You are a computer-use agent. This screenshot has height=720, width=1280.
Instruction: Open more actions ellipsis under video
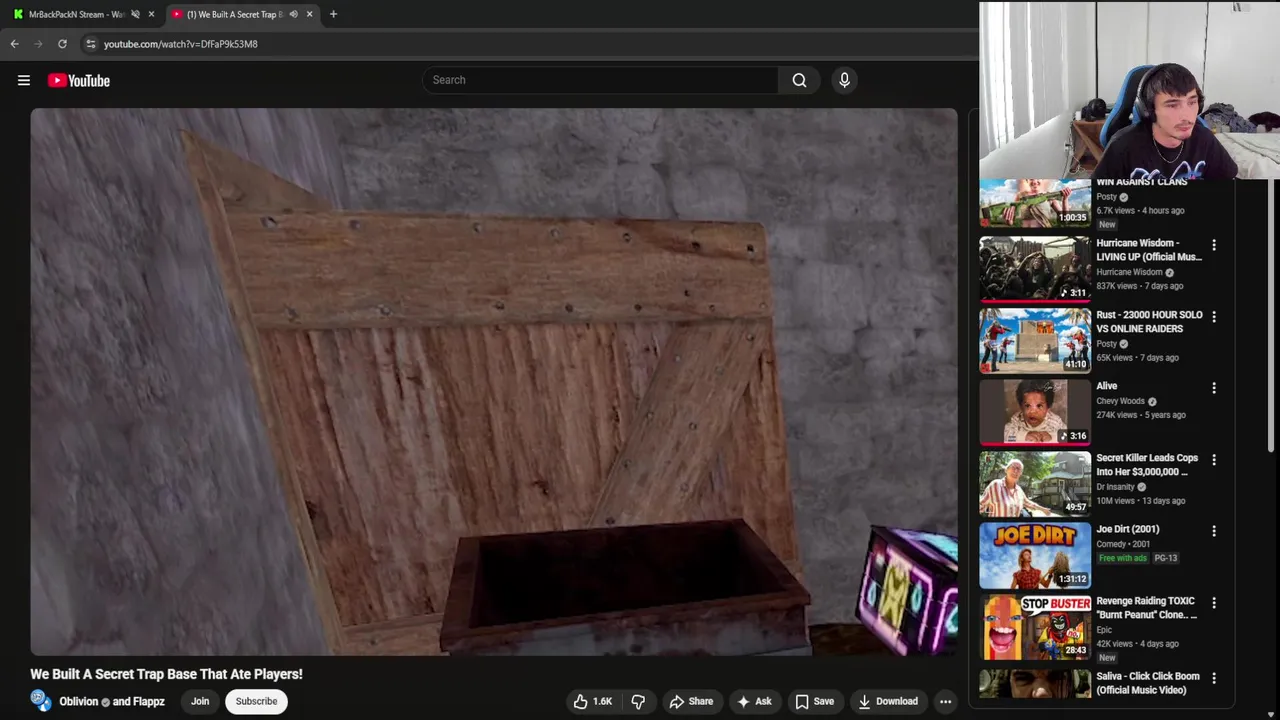pyautogui.click(x=945, y=701)
